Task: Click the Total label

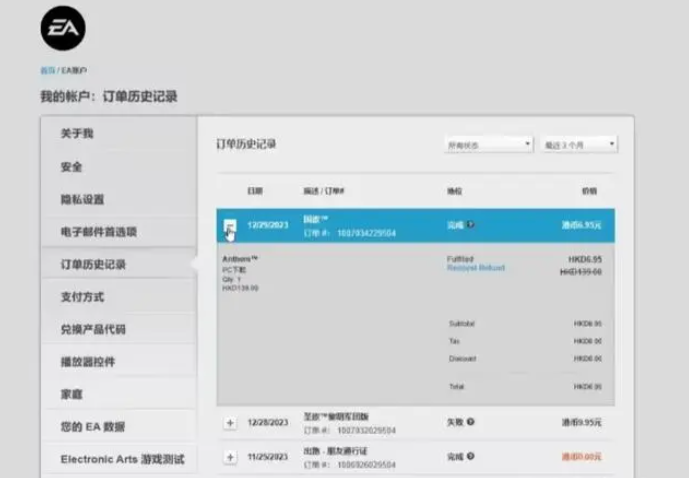Action: (x=457, y=387)
